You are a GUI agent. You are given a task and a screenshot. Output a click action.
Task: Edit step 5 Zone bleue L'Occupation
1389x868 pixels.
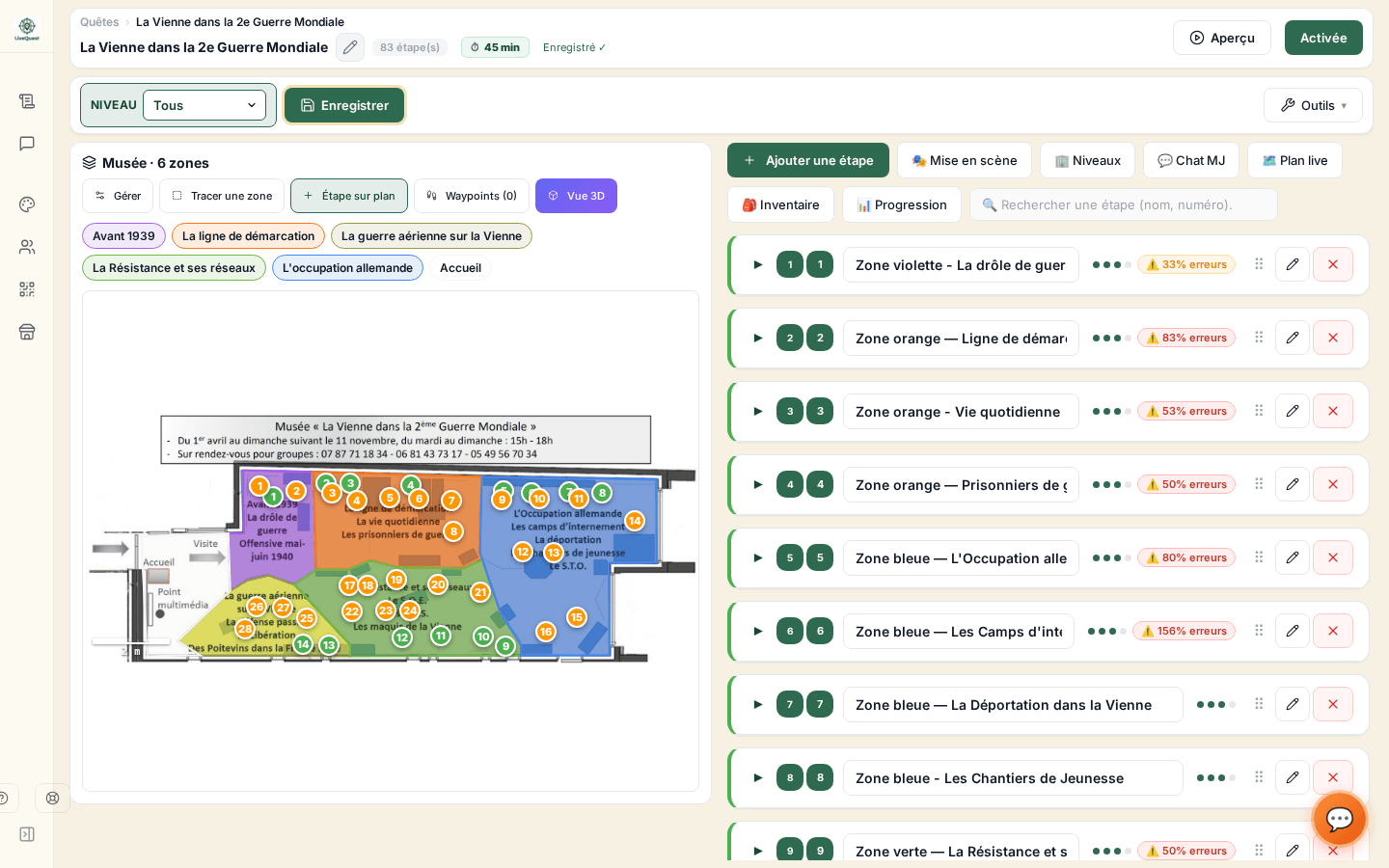point(1293,557)
